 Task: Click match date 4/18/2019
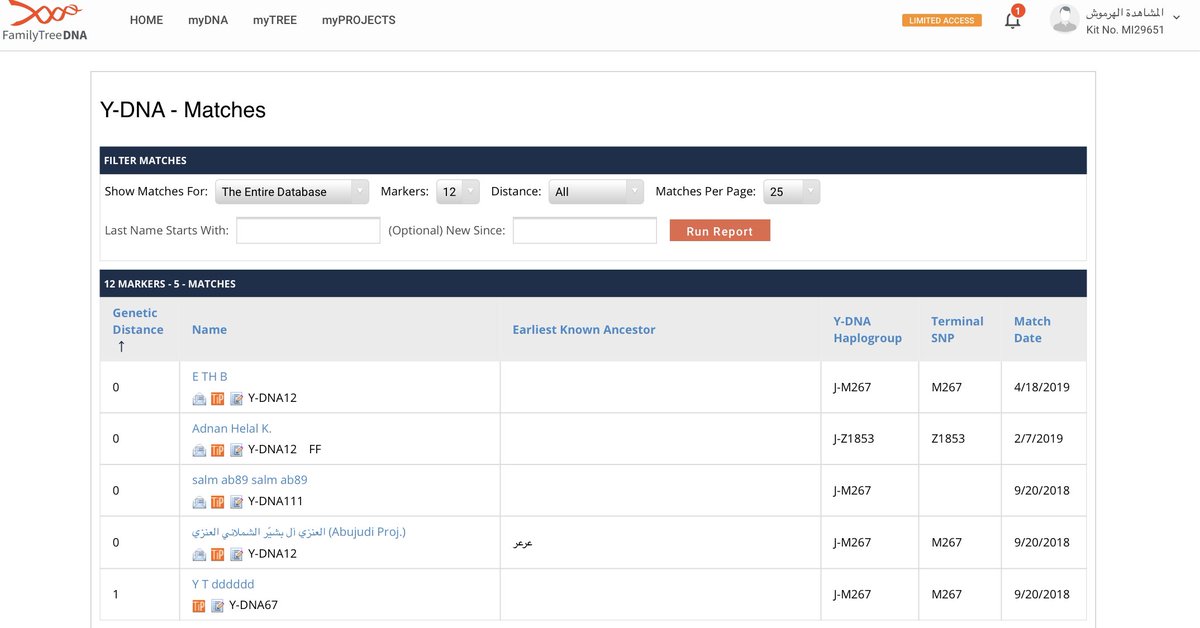tap(1041, 387)
